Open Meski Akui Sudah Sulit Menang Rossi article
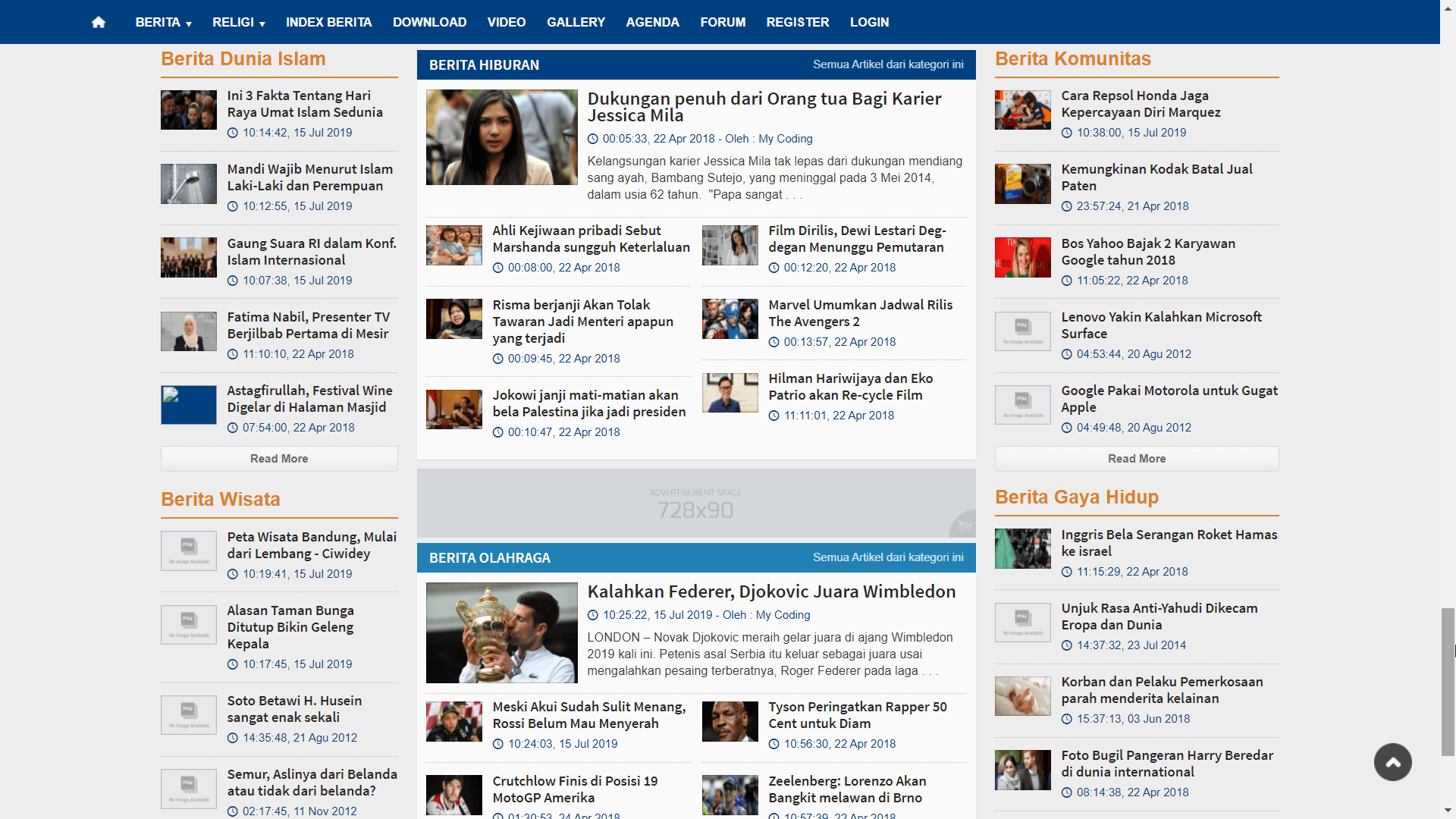The image size is (1456, 819). (x=588, y=715)
